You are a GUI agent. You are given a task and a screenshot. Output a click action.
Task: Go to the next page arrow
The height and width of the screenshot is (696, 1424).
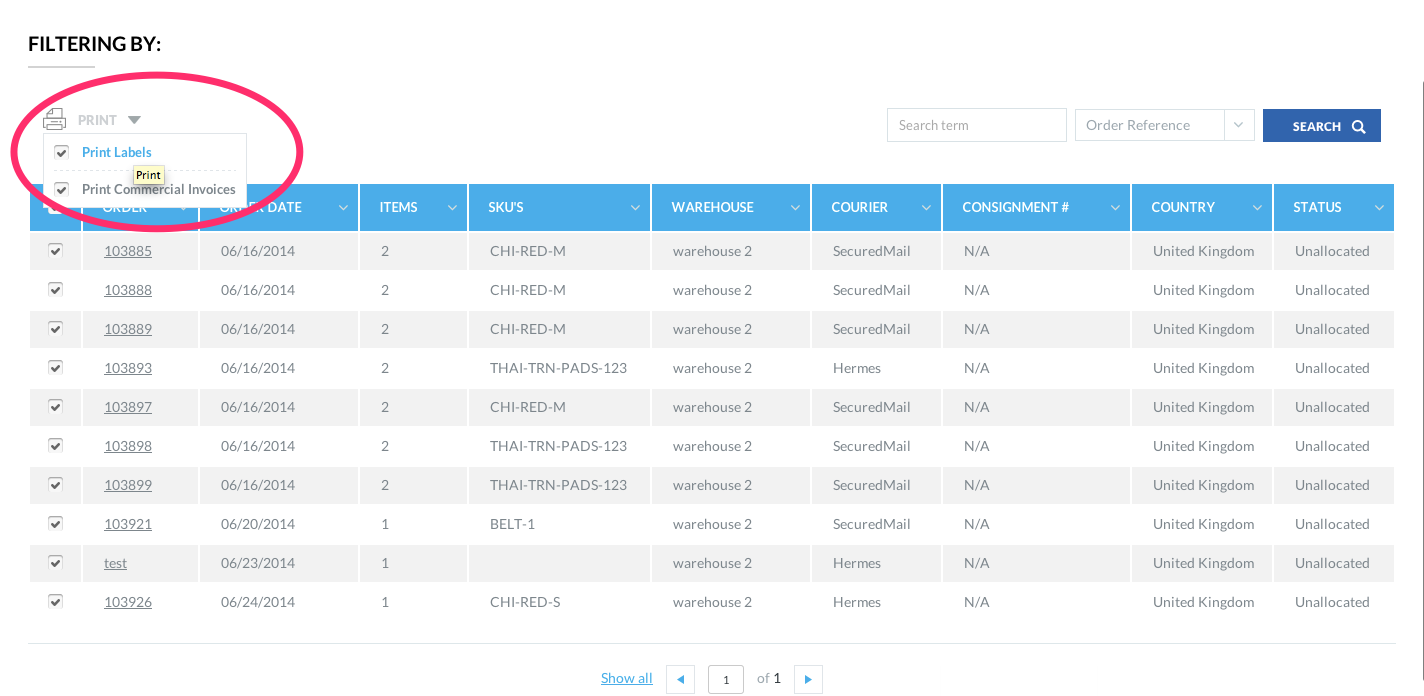(808, 679)
